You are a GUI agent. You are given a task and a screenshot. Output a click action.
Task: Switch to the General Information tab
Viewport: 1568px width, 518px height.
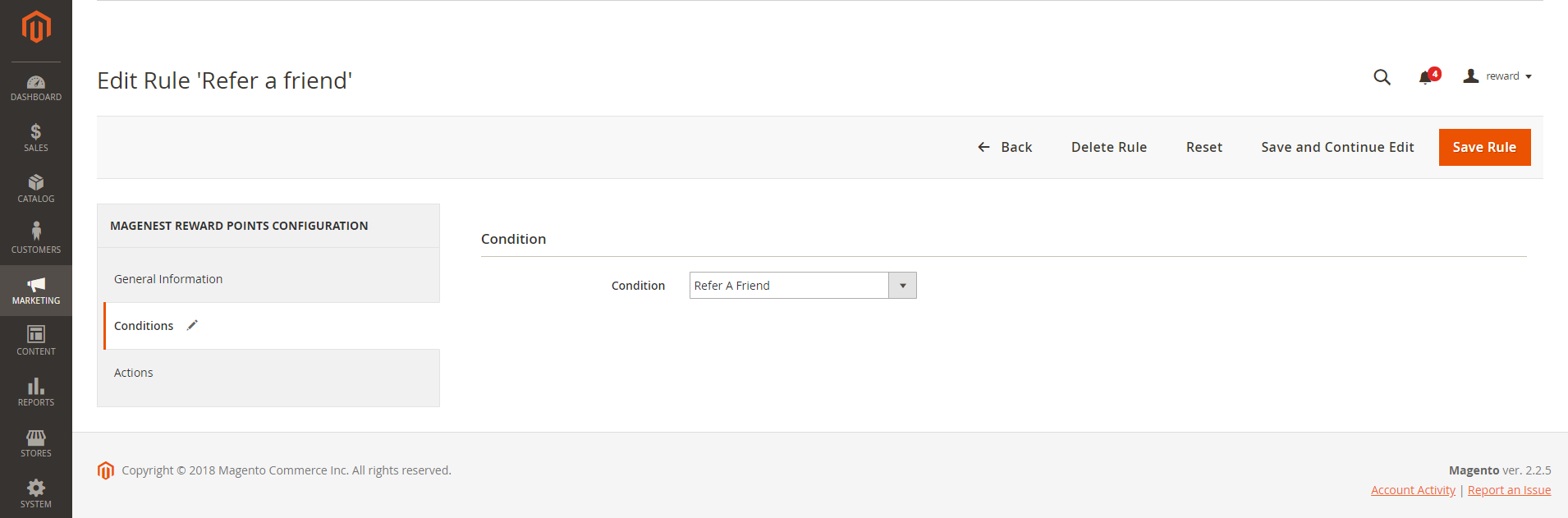(x=168, y=279)
